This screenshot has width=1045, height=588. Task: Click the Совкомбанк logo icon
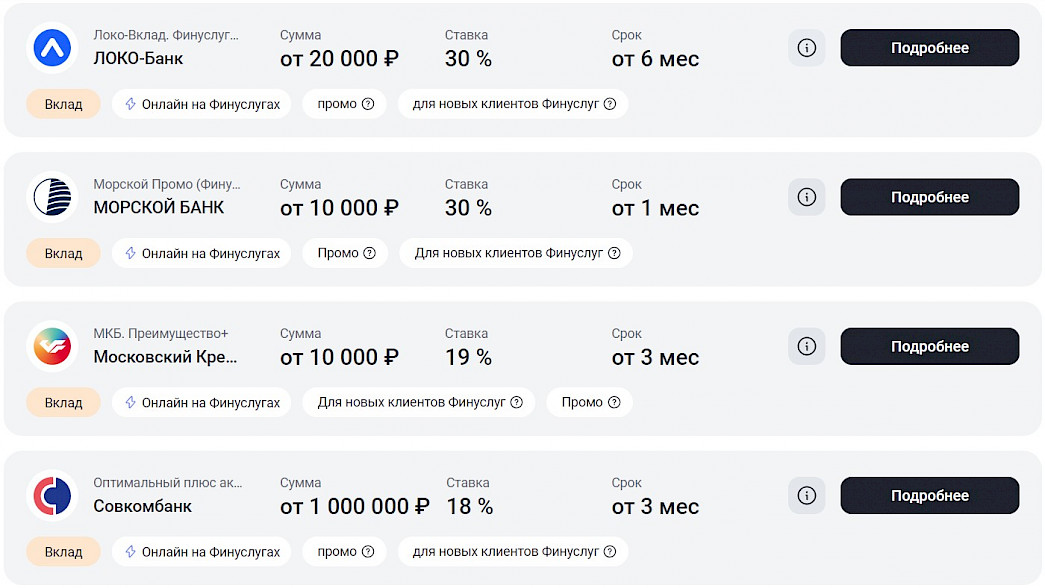tap(52, 496)
